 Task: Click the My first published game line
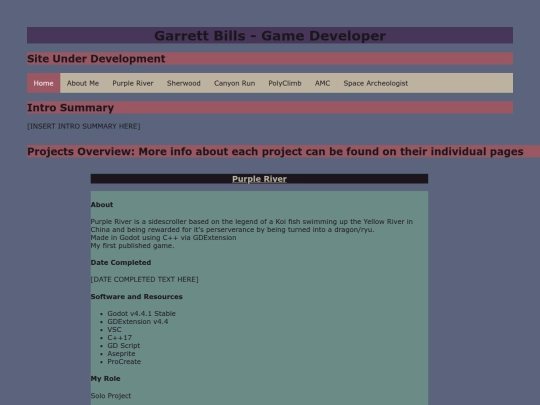133,246
